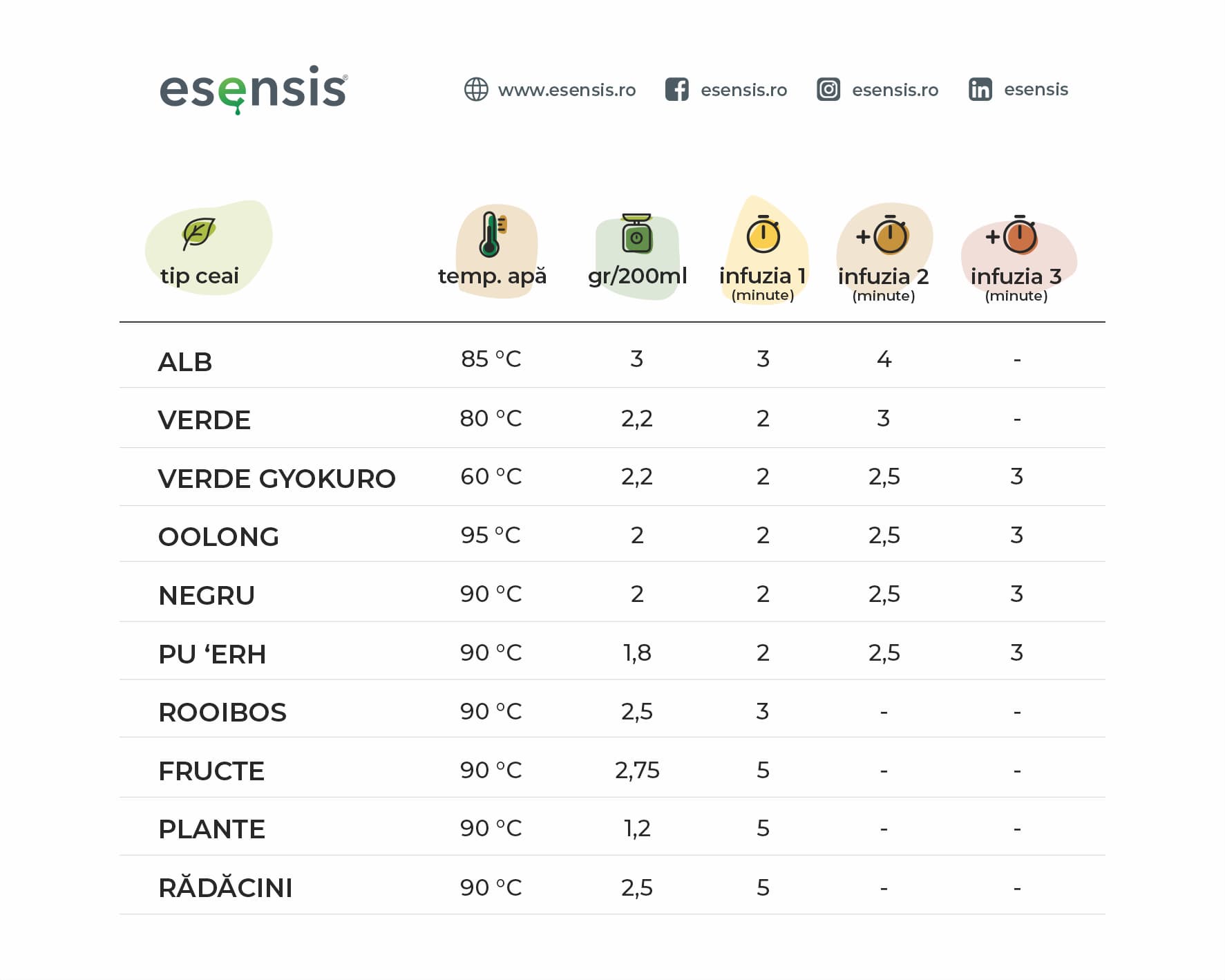1225x980 pixels.
Task: Click the 85 °C temperature for ALB
Action: click(x=491, y=359)
